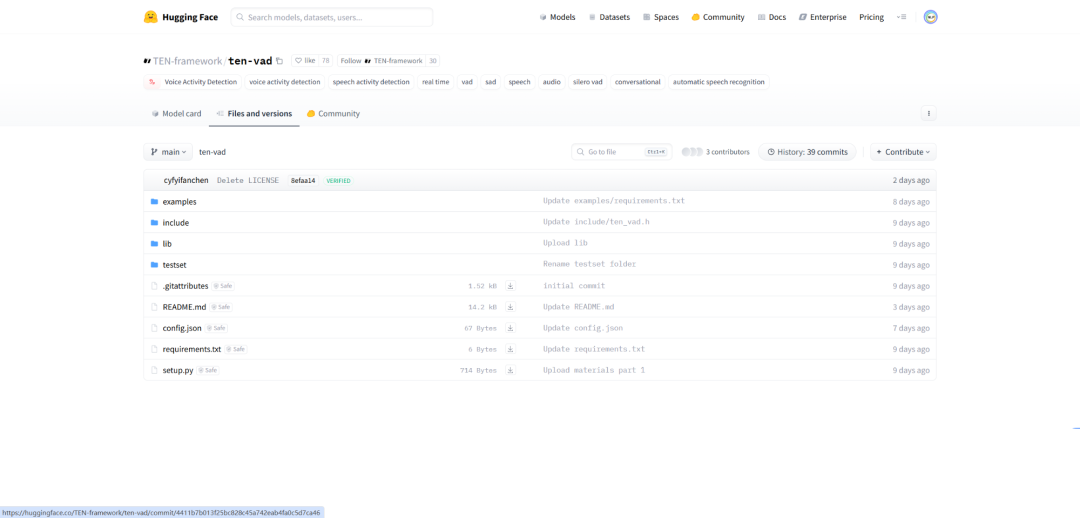
Task: Open the Models nav item
Action: click(x=557, y=17)
